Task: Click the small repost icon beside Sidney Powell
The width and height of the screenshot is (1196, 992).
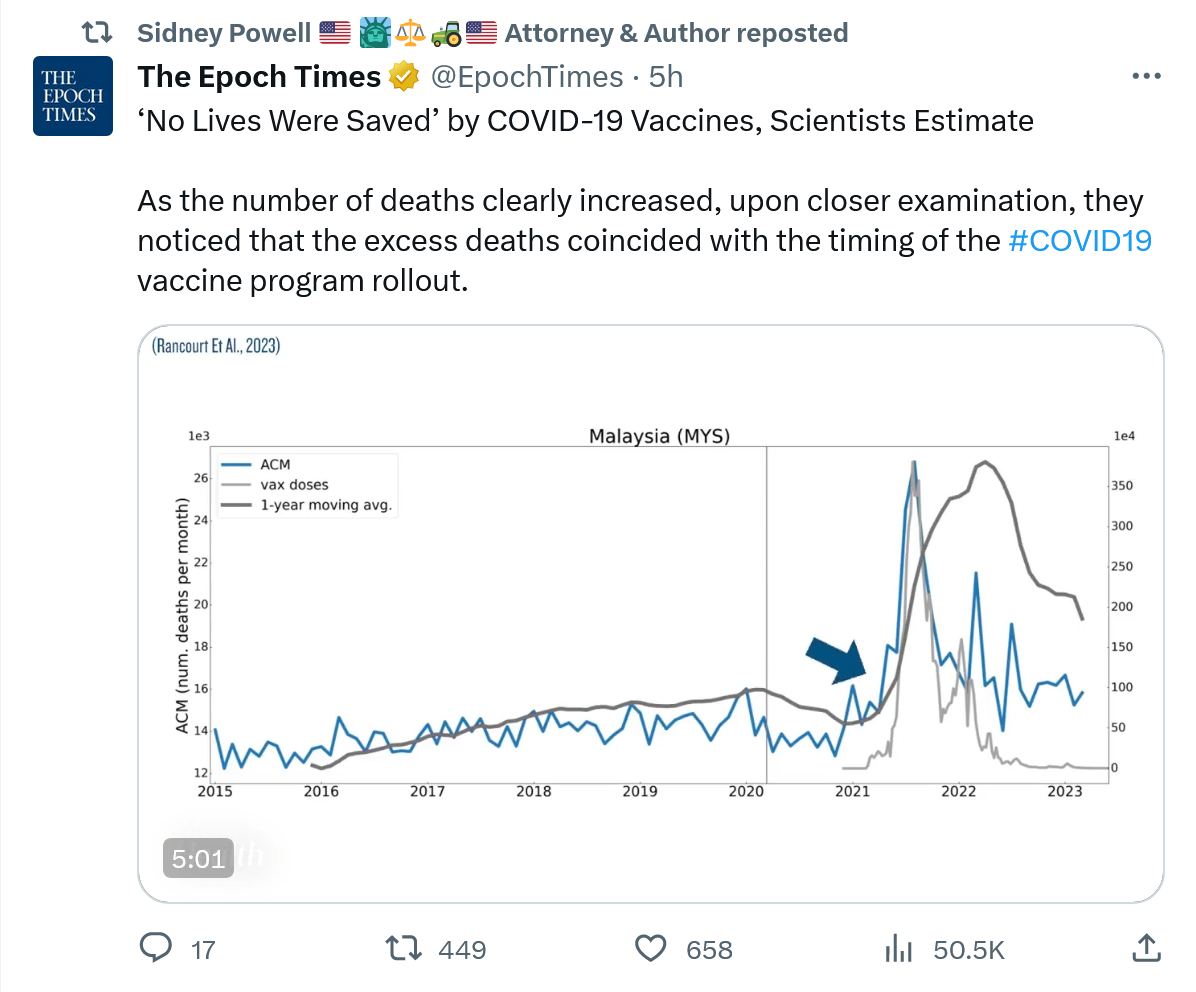Action: click(96, 33)
